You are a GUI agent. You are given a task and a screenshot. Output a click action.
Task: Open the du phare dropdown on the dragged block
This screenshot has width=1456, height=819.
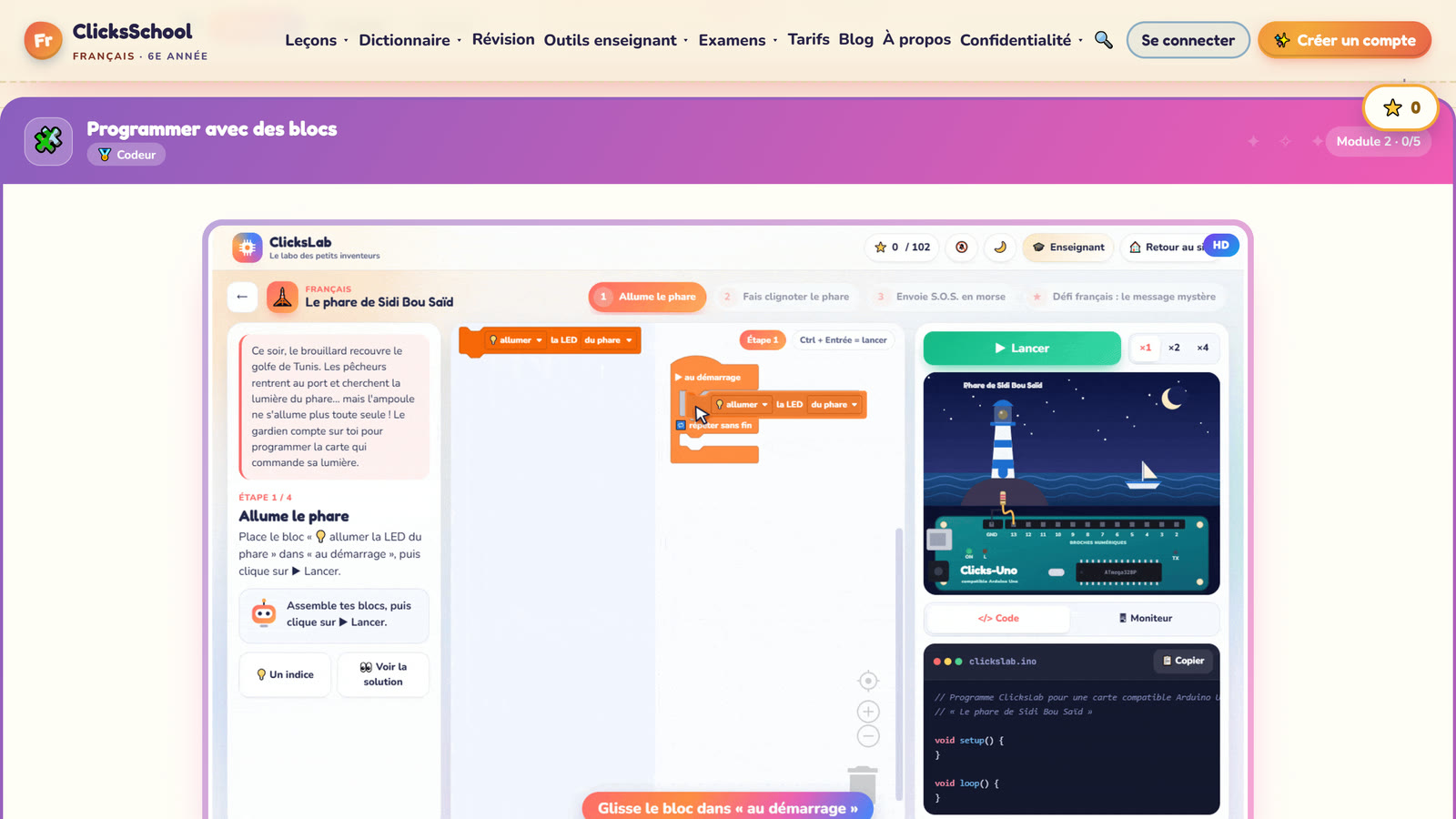(834, 405)
